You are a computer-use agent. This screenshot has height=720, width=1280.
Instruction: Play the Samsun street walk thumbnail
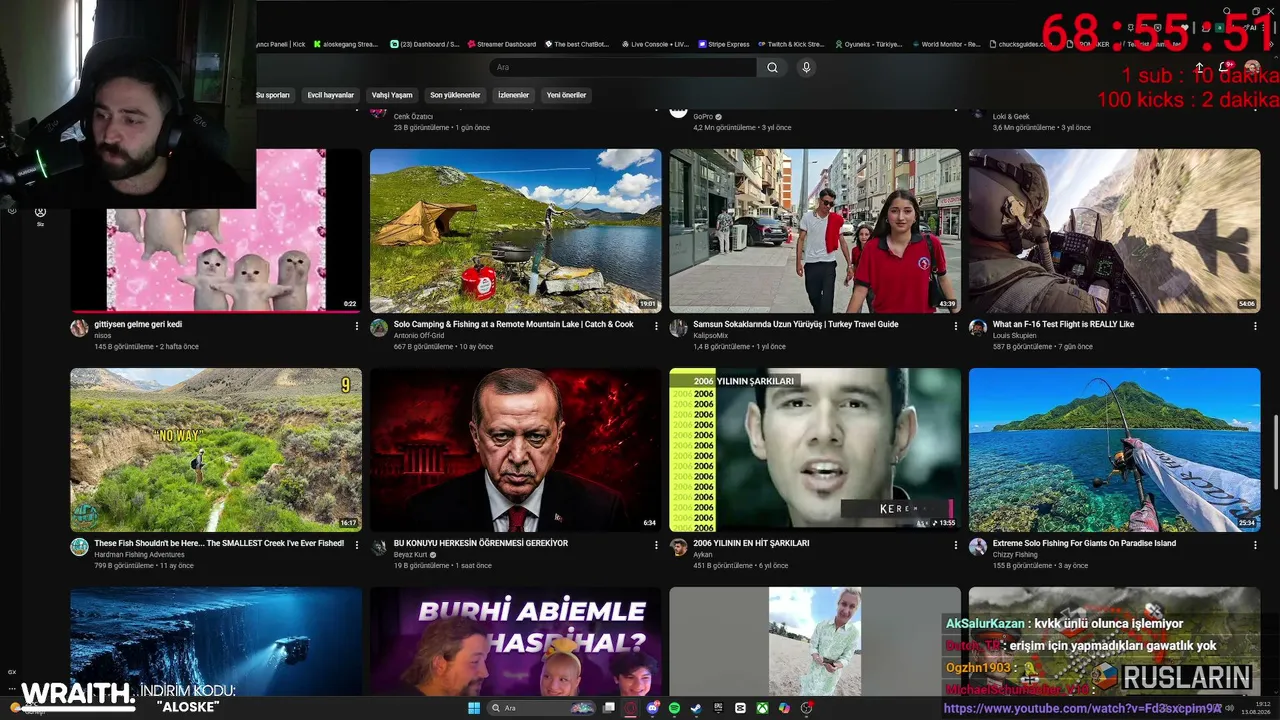pyautogui.click(x=815, y=231)
